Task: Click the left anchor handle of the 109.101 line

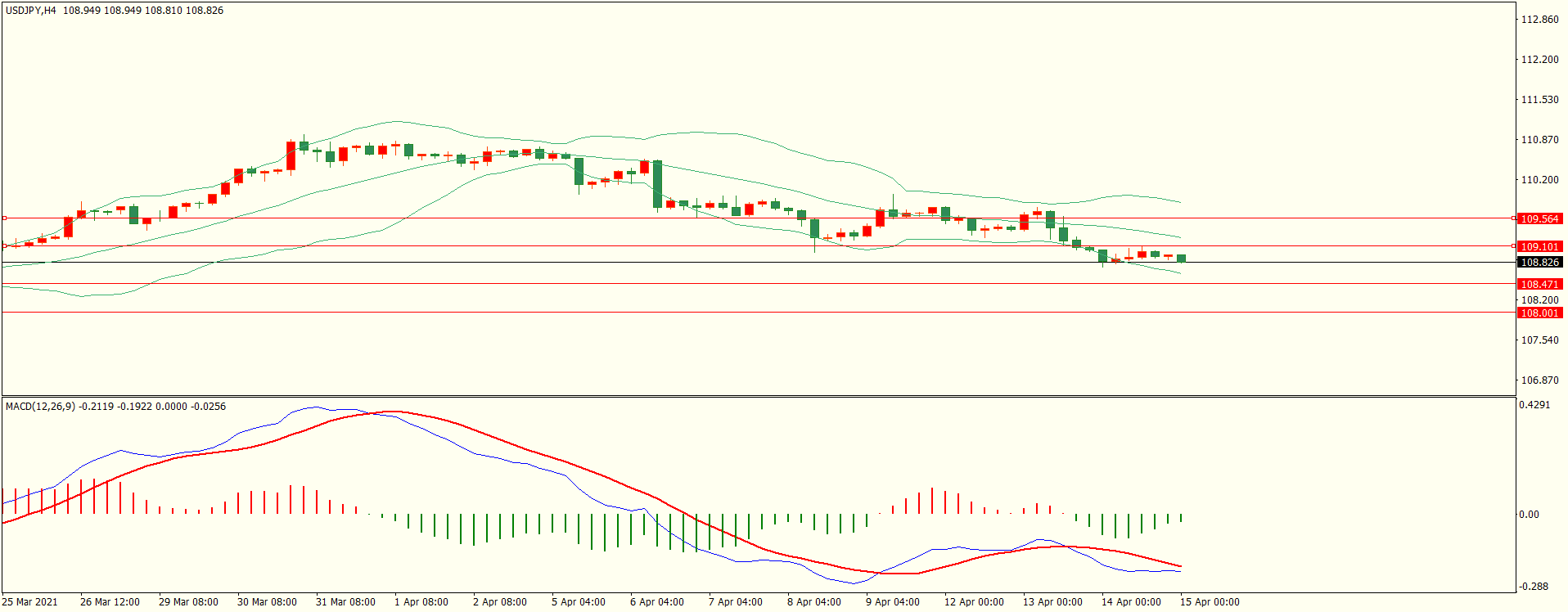Action: coord(4,245)
